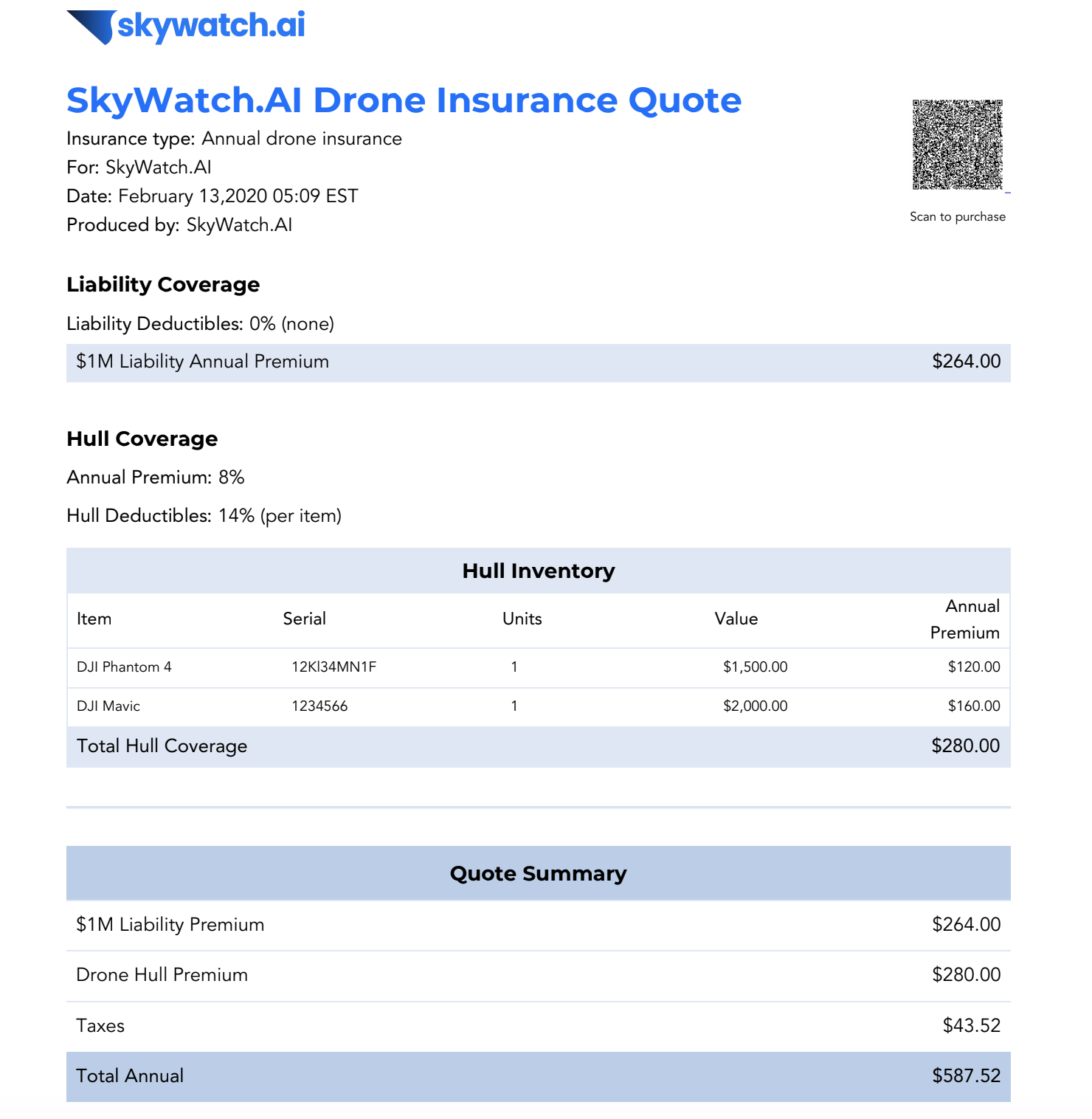
Task: Select 'Annual Premium: 8%' line
Action: 155,478
